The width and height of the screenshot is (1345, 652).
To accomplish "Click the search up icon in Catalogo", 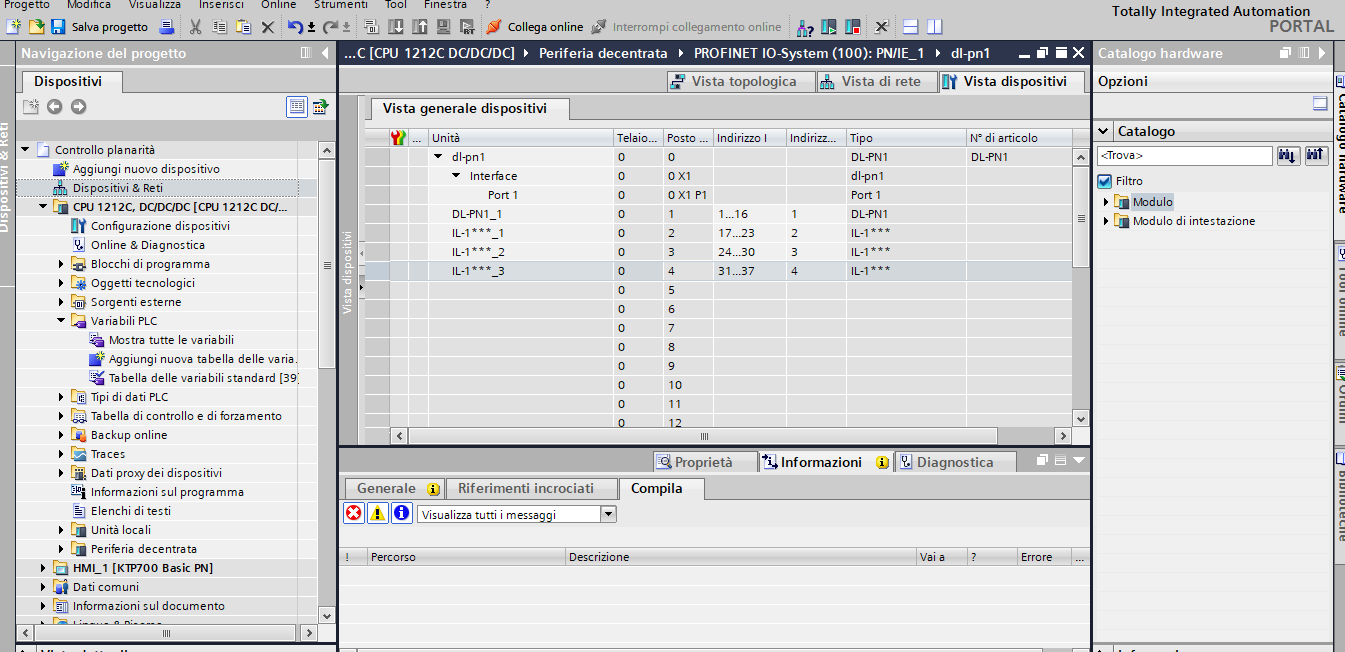I will pyautogui.click(x=1315, y=155).
